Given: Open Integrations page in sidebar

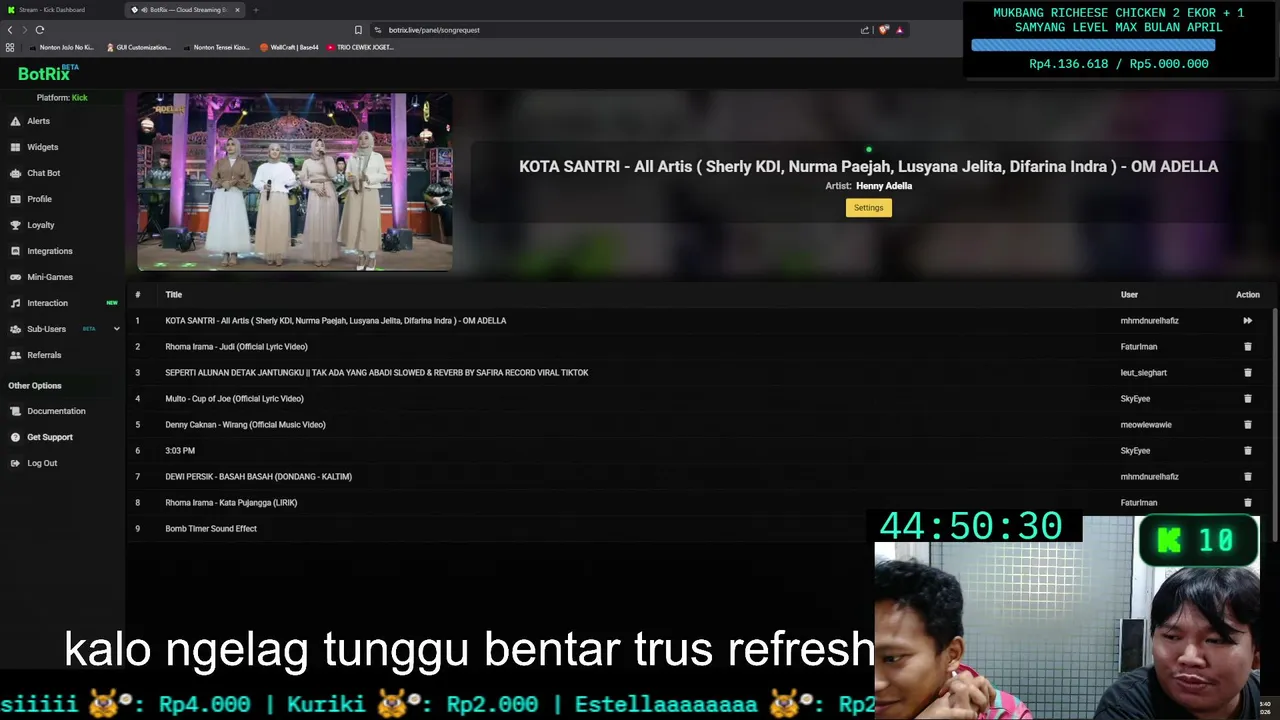Looking at the screenshot, I should click(x=49, y=251).
